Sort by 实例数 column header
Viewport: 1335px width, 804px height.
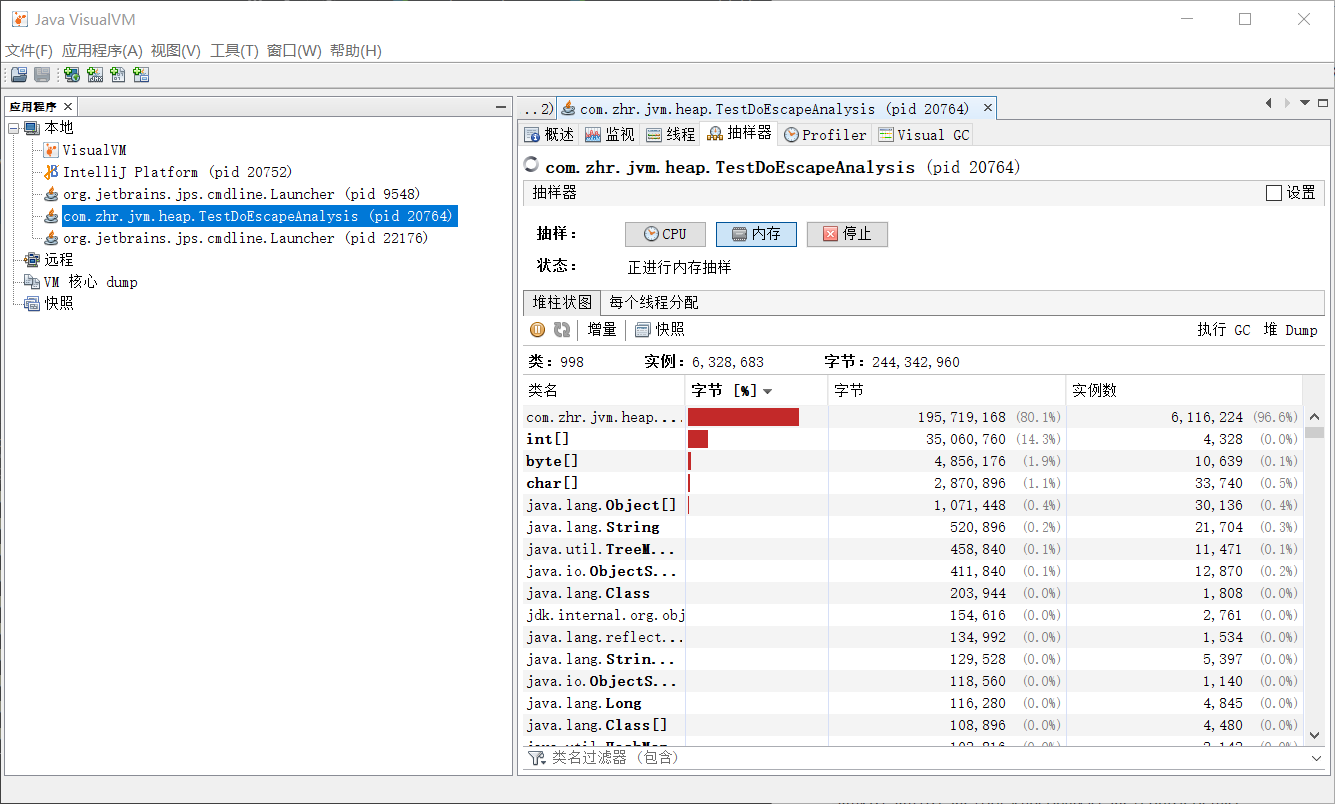(x=1184, y=391)
